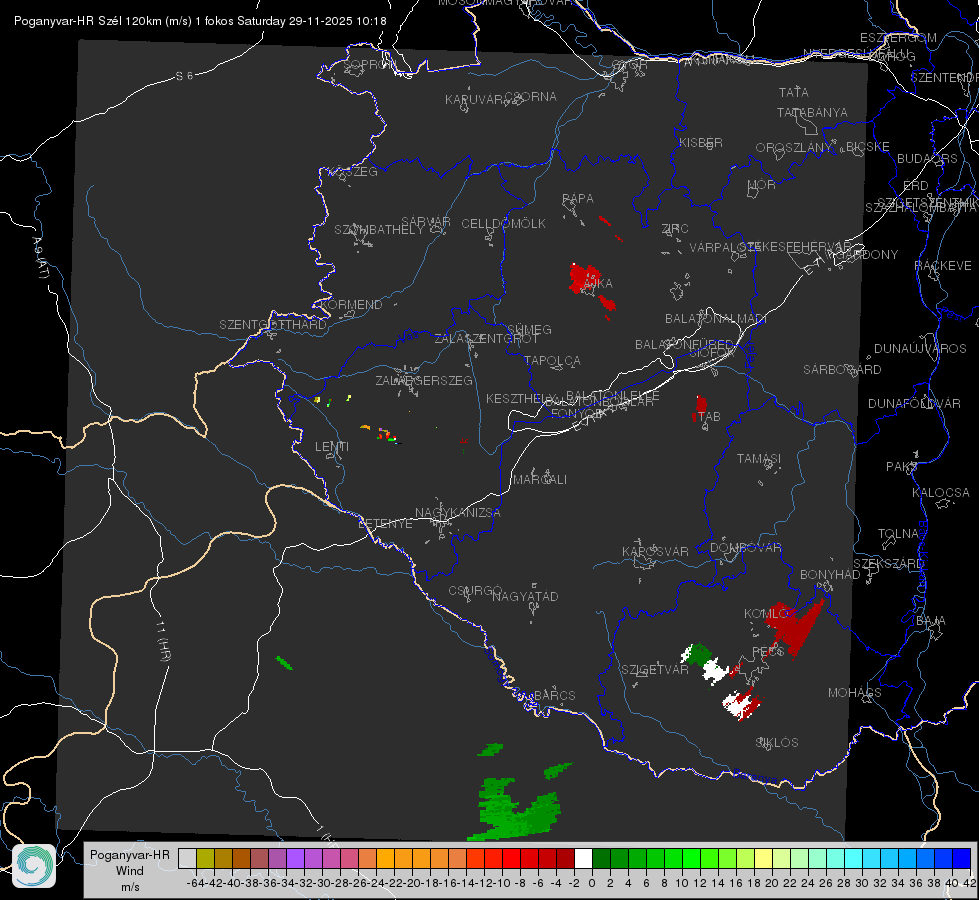Click the '11 (HR)' road label

[x=163, y=640]
